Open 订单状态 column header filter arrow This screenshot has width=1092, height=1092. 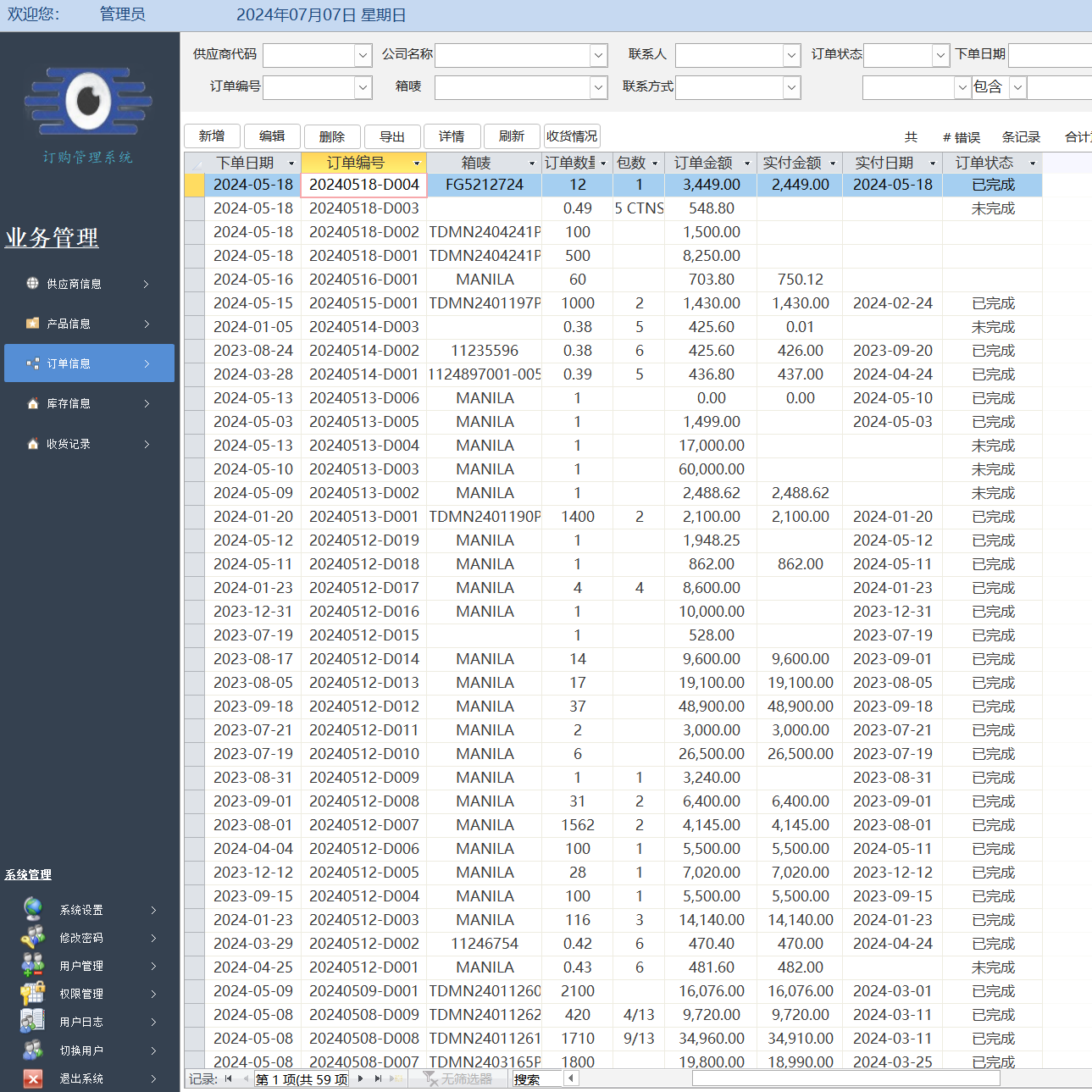1033,163
